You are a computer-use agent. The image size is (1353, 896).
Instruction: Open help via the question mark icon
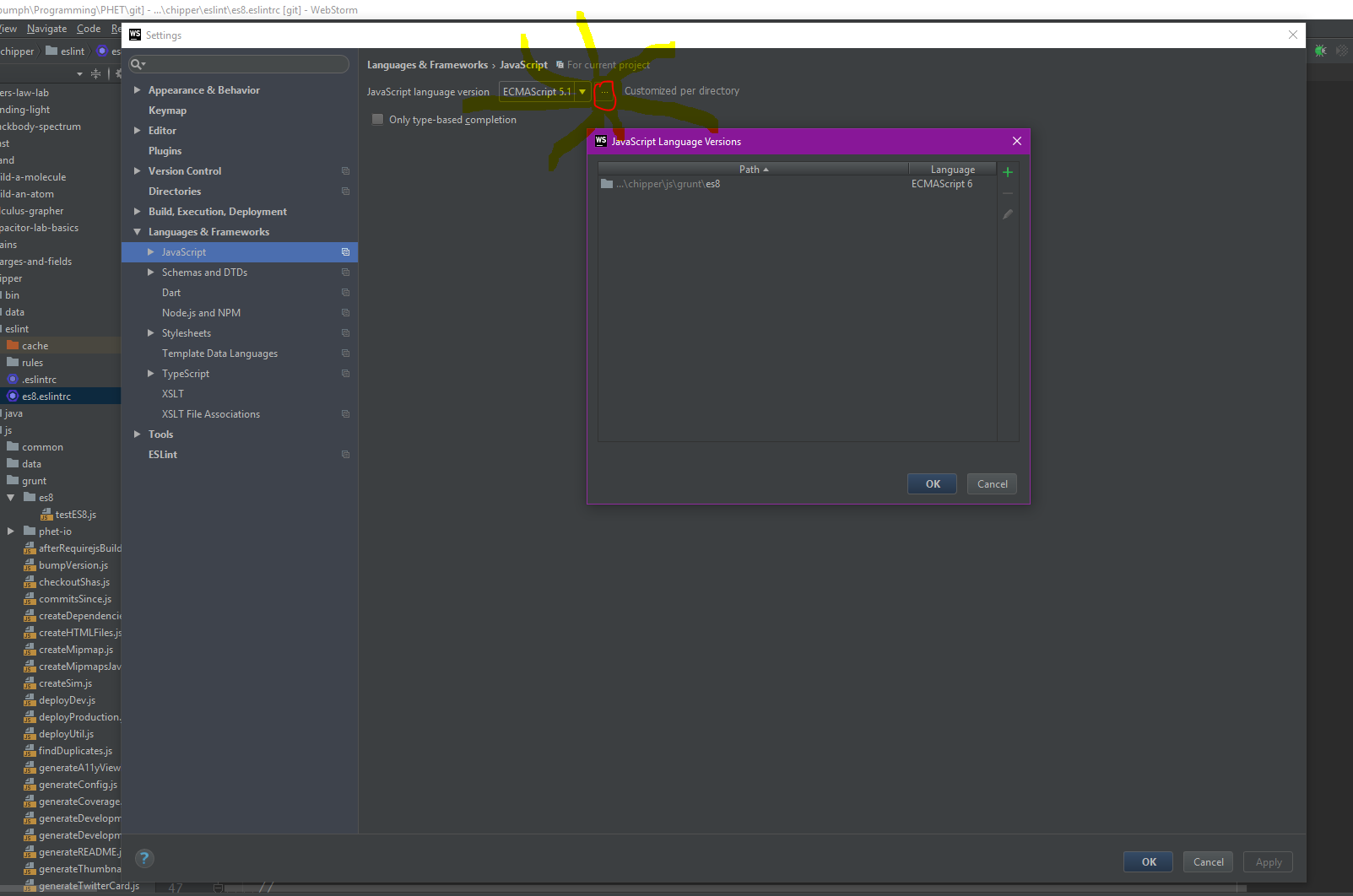pyautogui.click(x=143, y=858)
